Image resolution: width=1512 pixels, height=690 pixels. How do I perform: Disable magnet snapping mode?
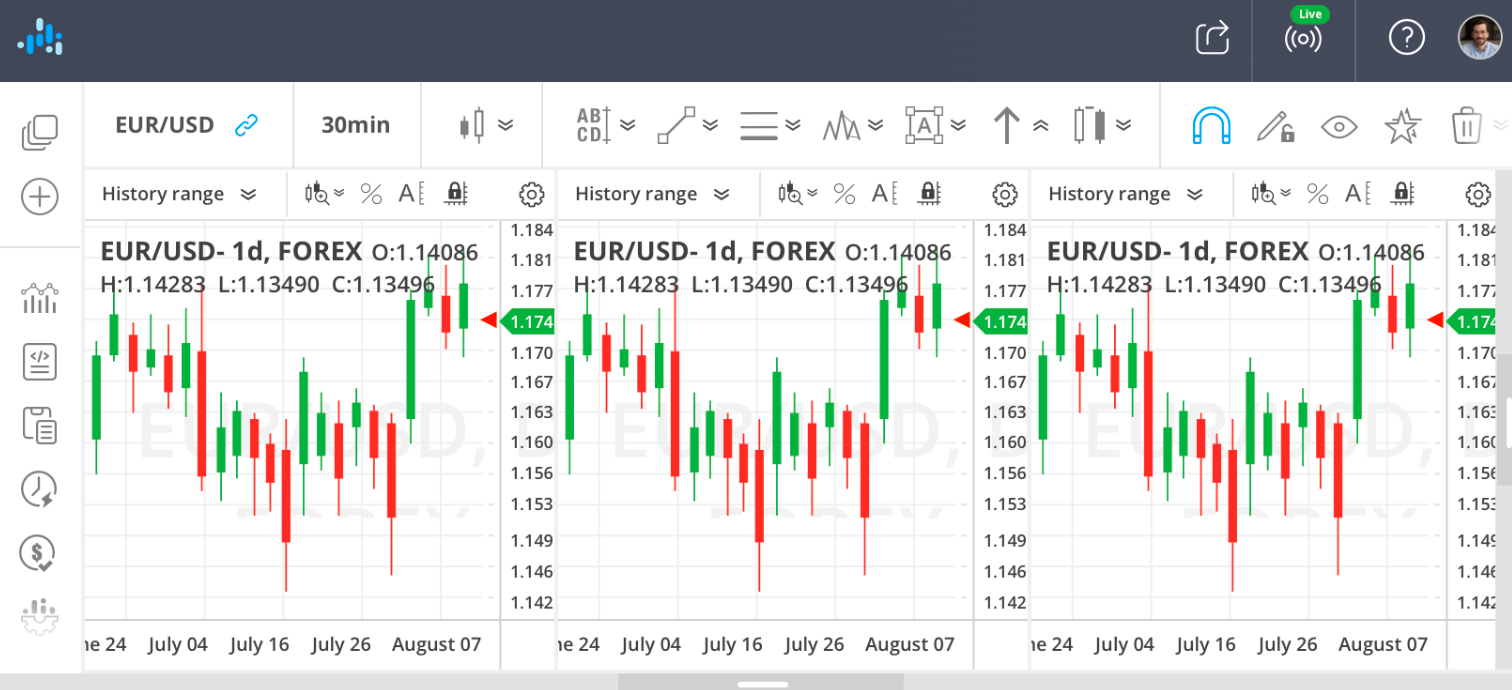pos(1211,124)
